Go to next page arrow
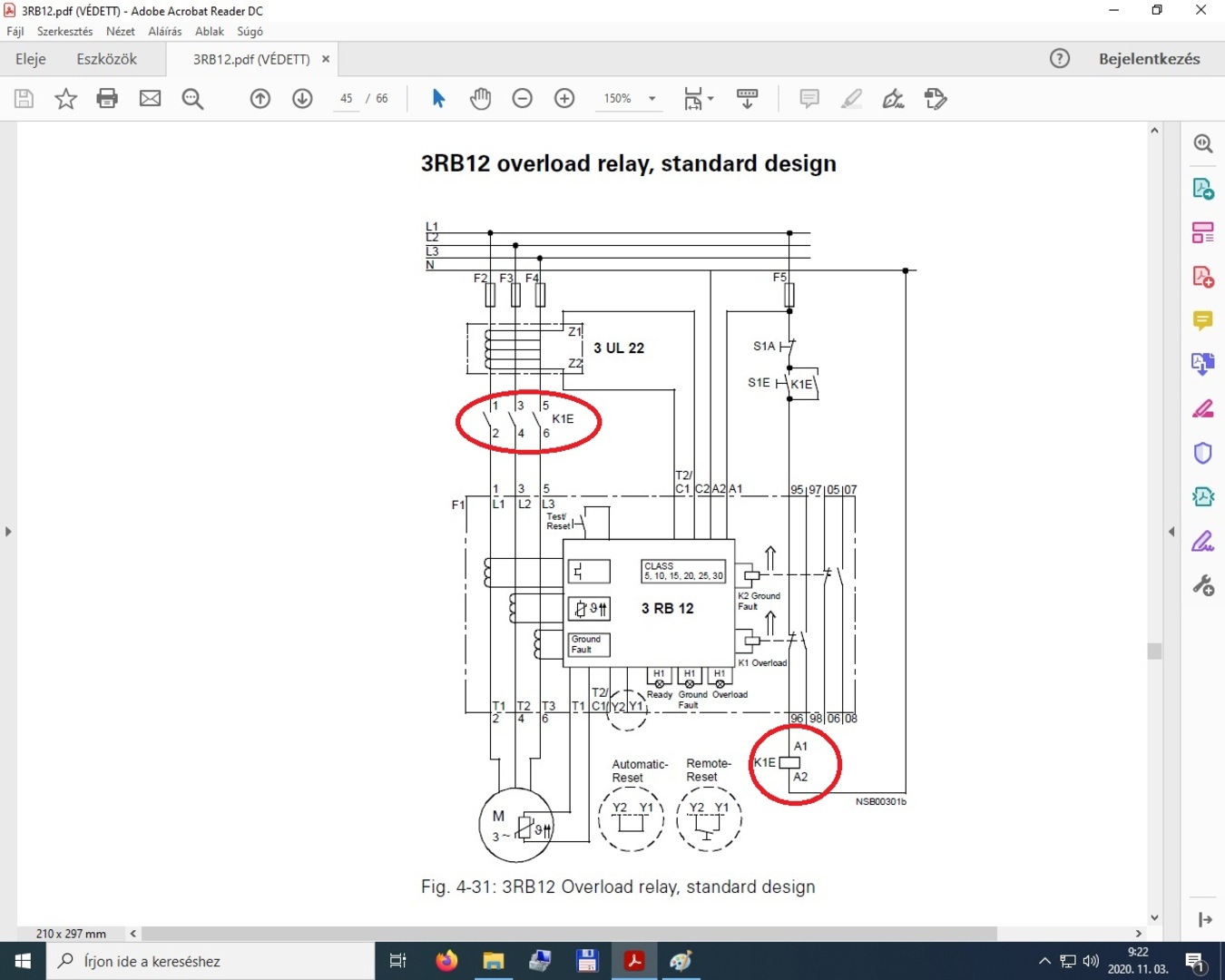The height and width of the screenshot is (980, 1225). (302, 98)
